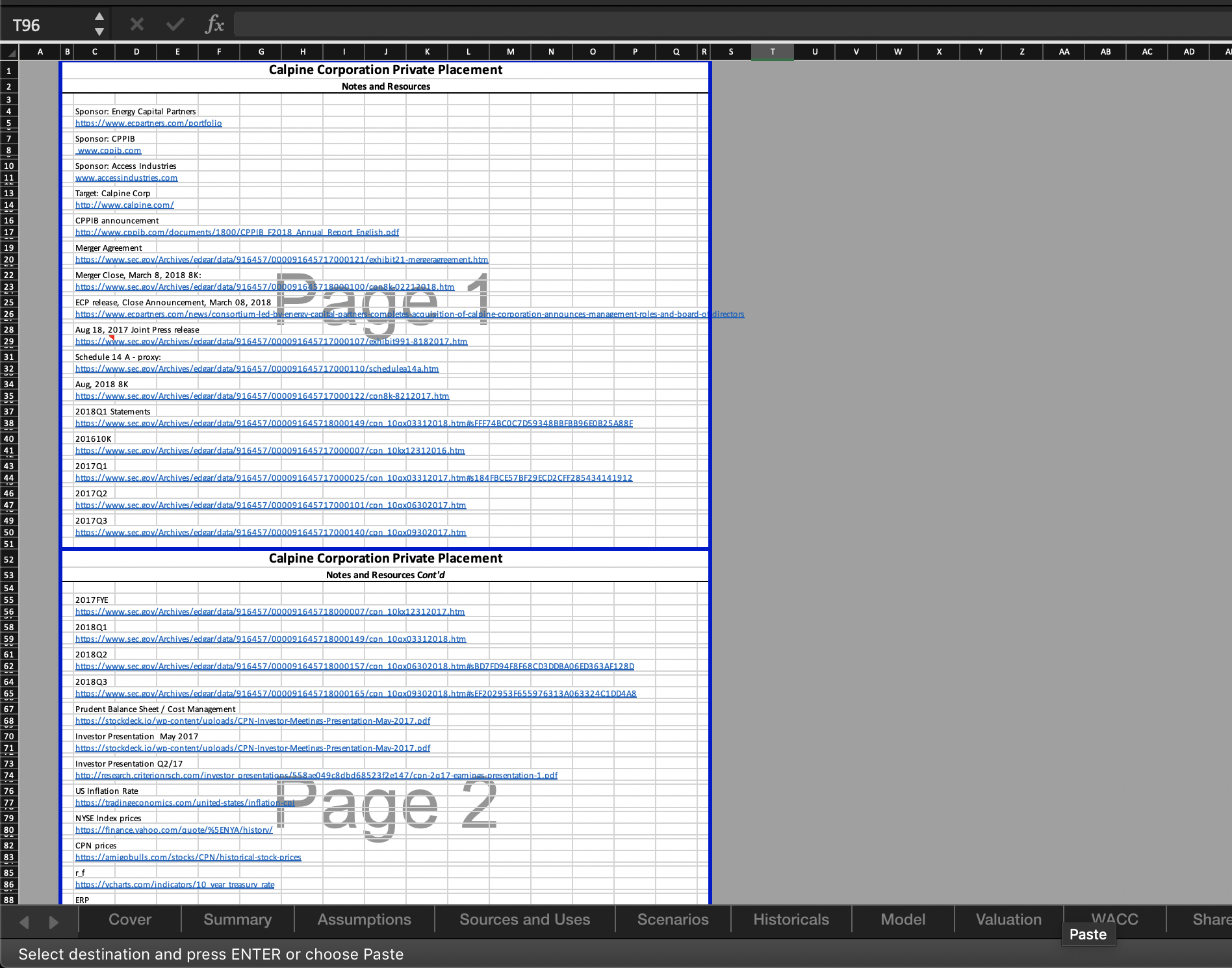
Task: Click the 'CPN prices' label cell
Action: tap(96, 846)
